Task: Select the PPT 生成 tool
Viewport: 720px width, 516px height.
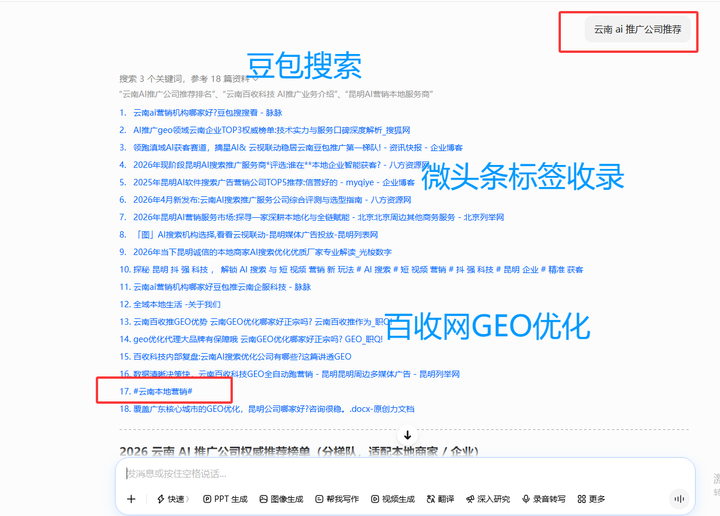Action: click(x=225, y=499)
